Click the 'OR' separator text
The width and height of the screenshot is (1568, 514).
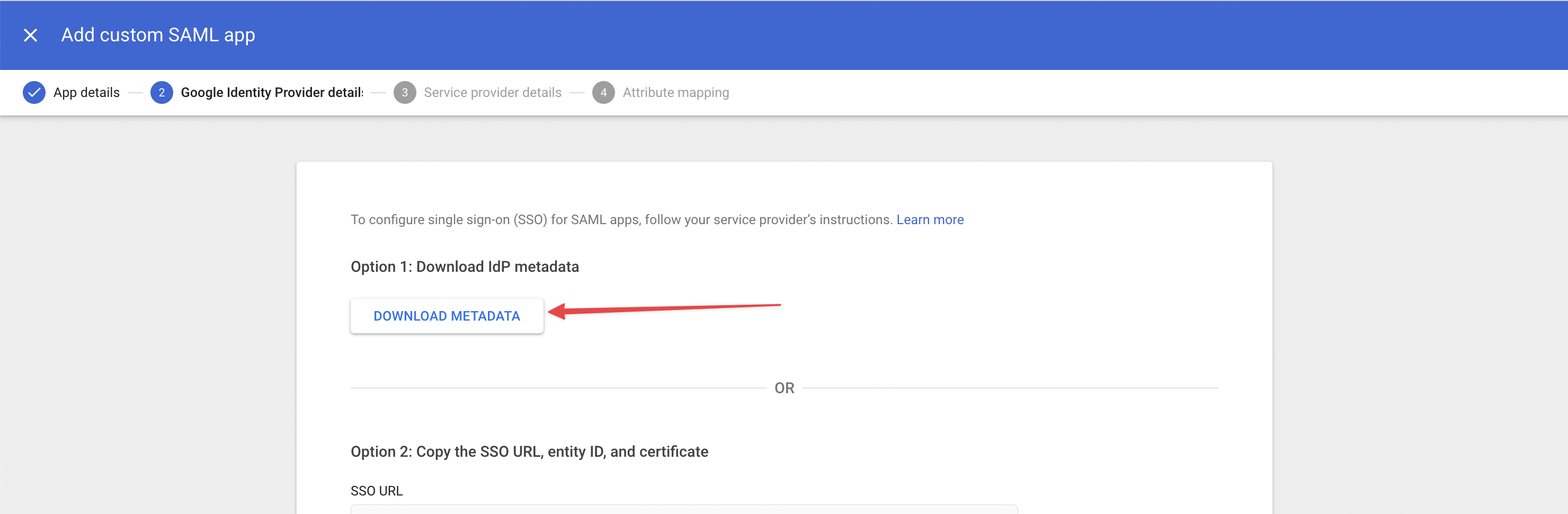click(x=784, y=388)
